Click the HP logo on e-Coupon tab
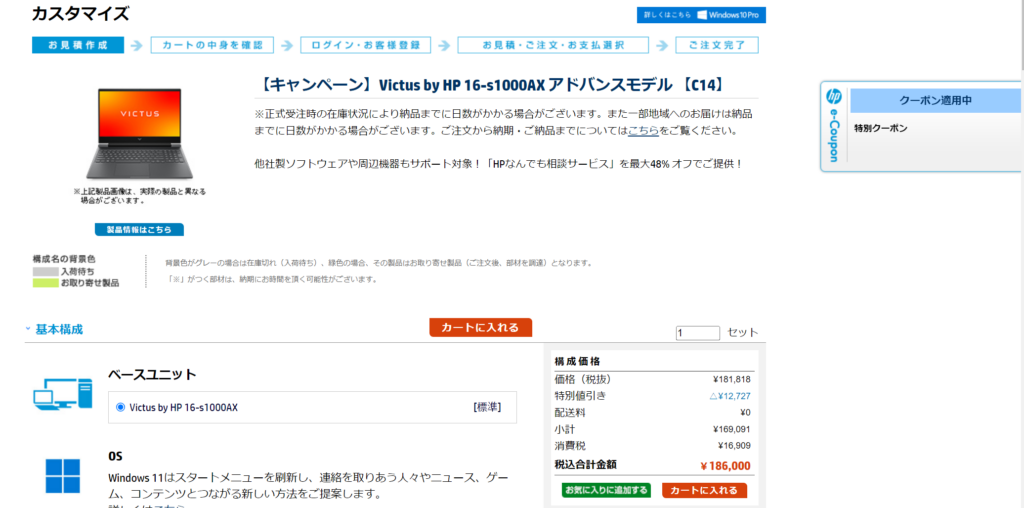Viewport: 1024px width, 508px height. [x=833, y=97]
